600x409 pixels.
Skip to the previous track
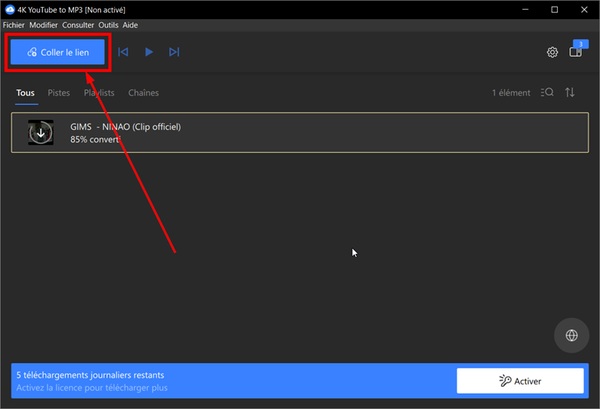point(123,52)
